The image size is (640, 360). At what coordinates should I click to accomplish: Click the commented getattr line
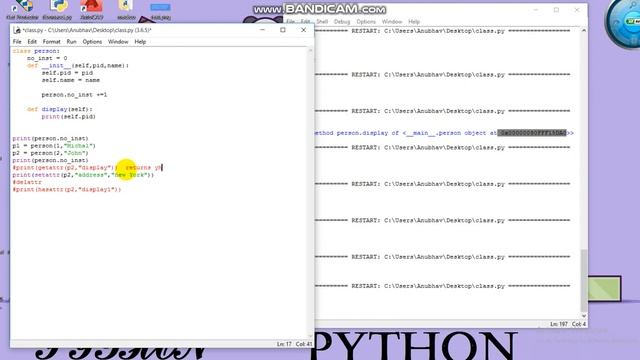(87, 168)
